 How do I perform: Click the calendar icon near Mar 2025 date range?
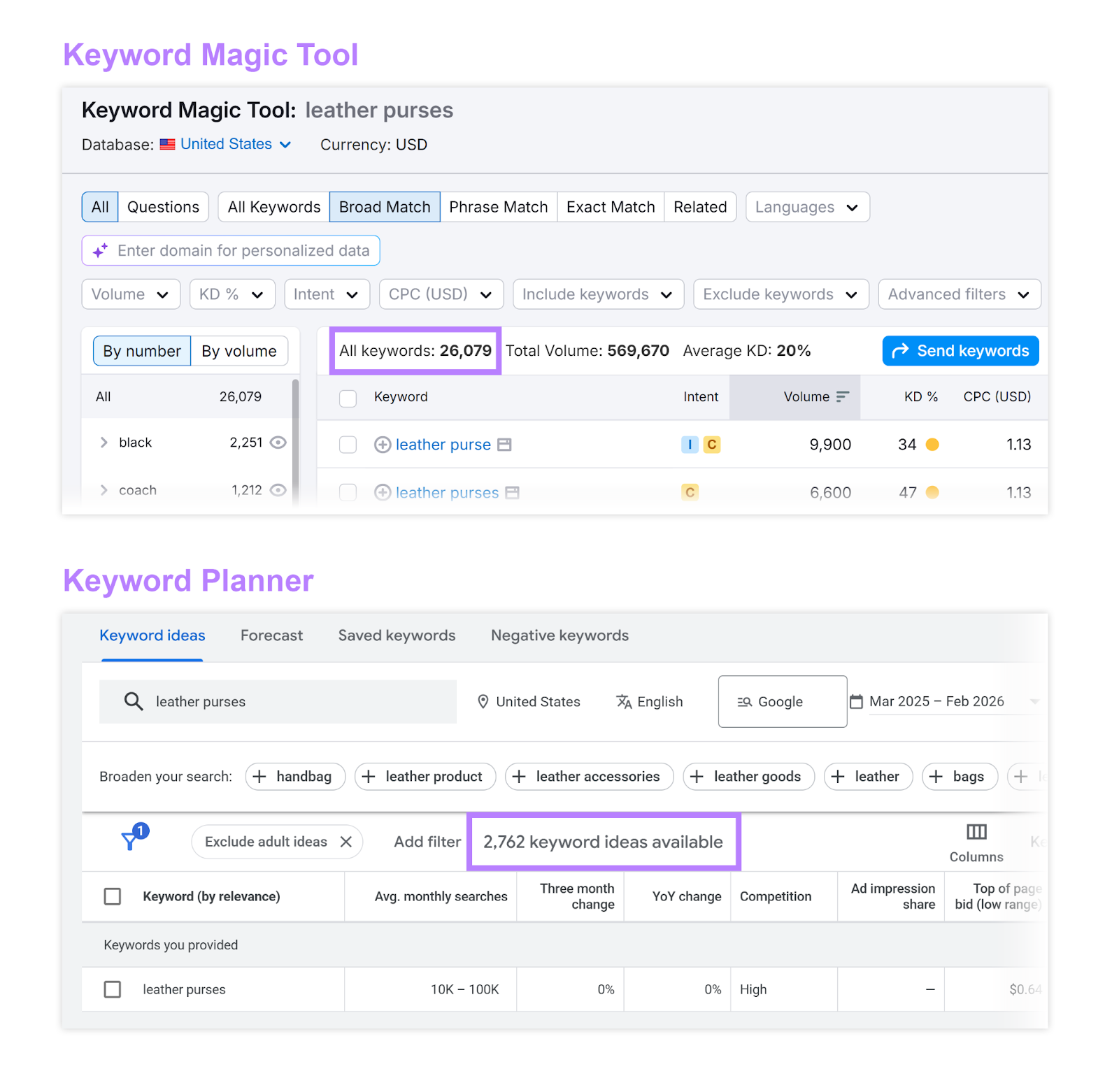pyautogui.click(x=856, y=701)
